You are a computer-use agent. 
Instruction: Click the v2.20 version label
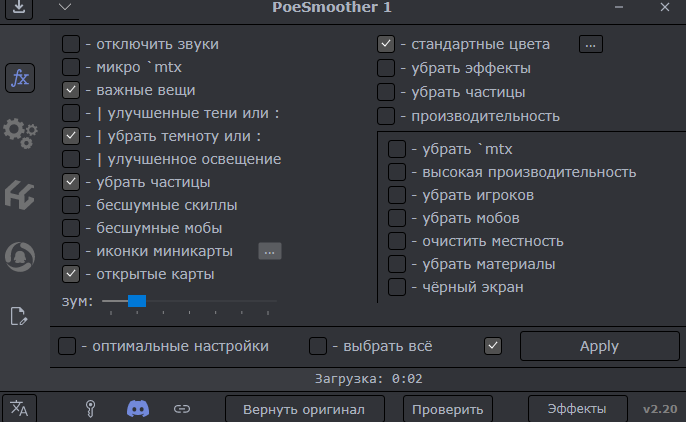660,409
